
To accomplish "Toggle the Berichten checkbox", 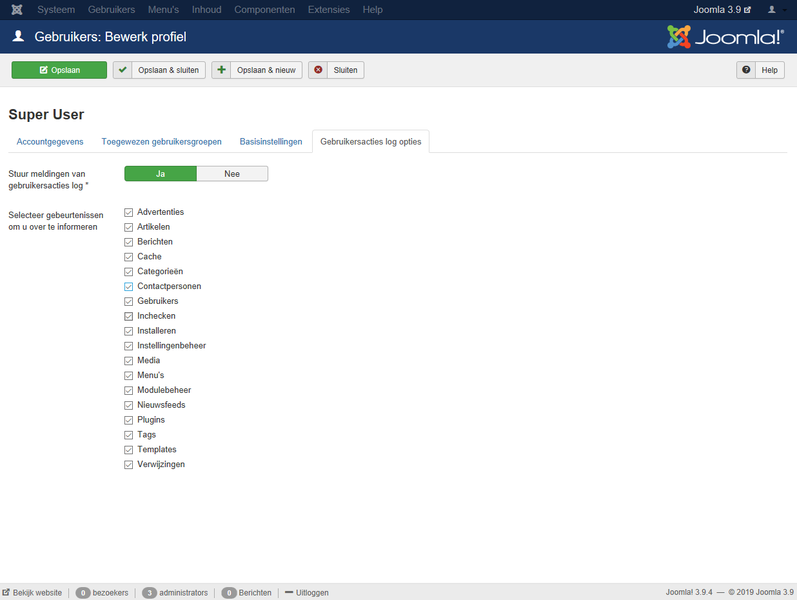I will pyautogui.click(x=129, y=242).
